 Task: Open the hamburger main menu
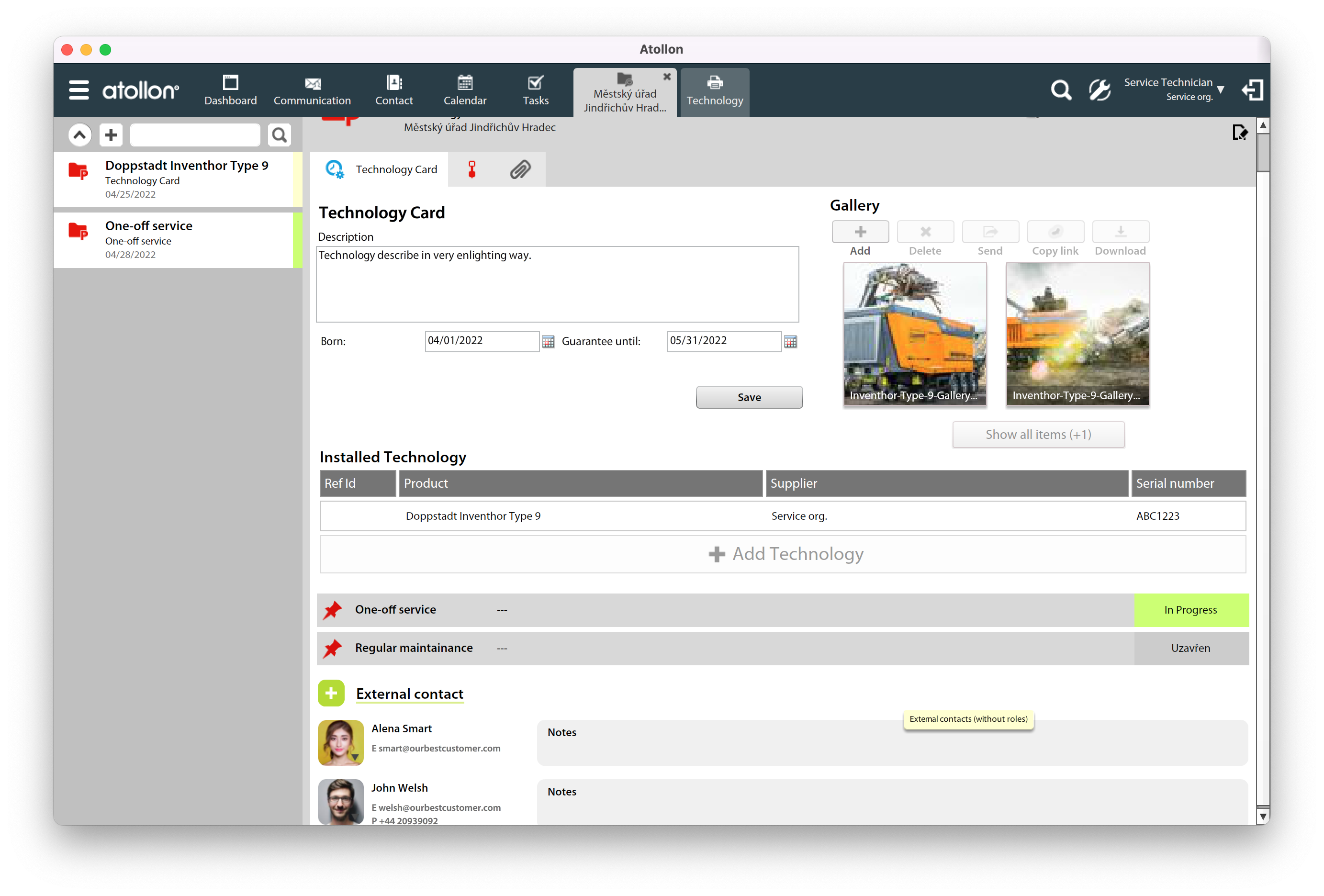coord(79,90)
